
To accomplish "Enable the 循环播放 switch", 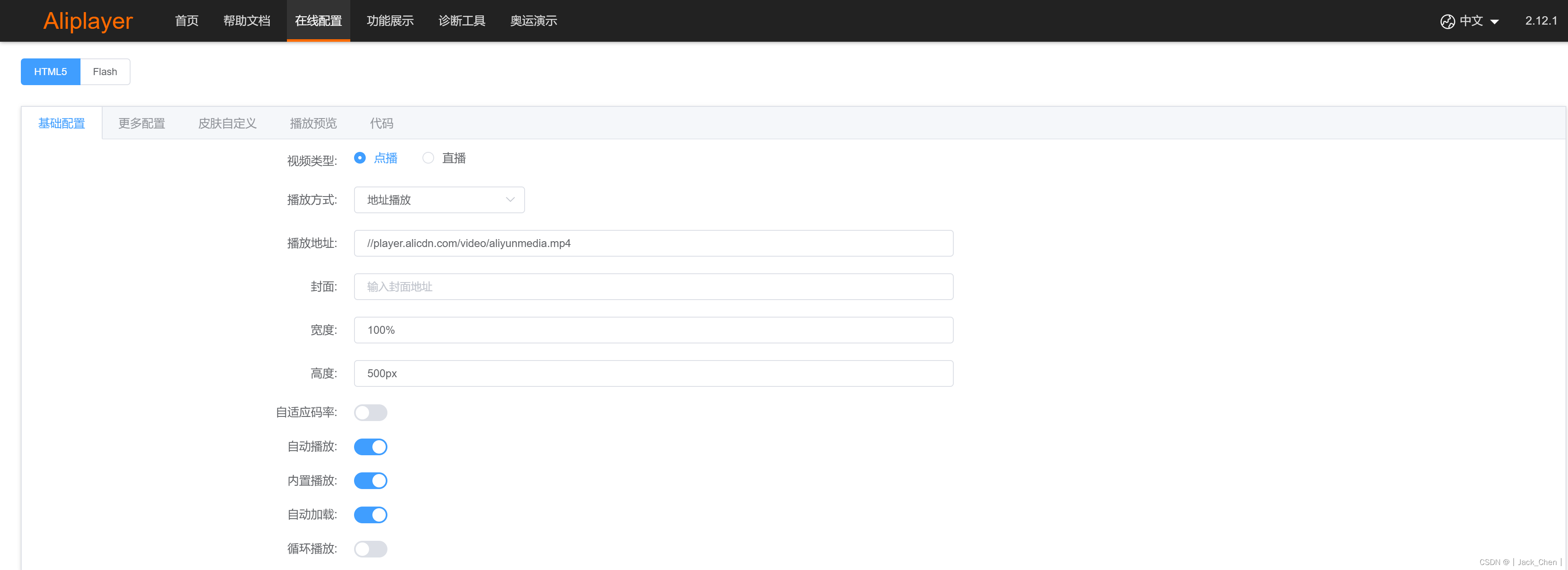I will click(371, 549).
